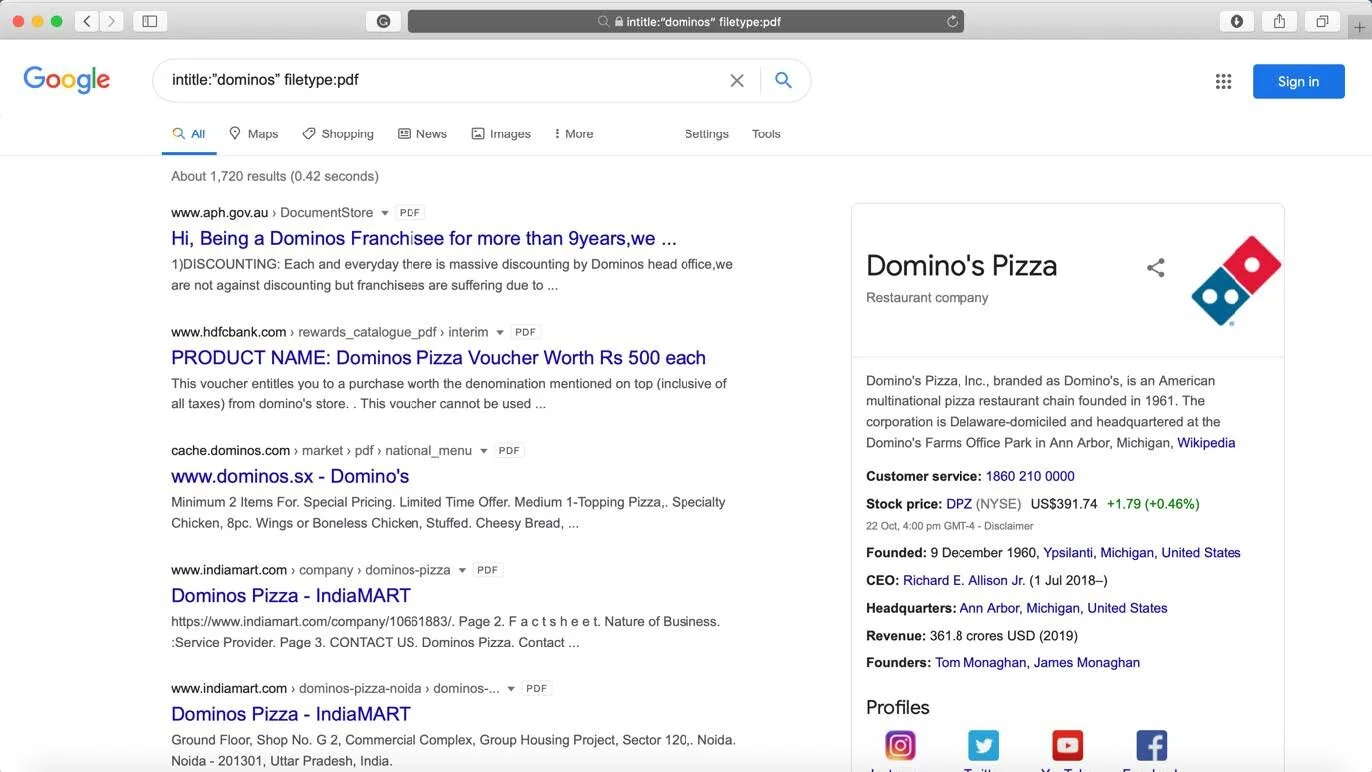
Task: Reload the page in Safari
Action: [953, 21]
